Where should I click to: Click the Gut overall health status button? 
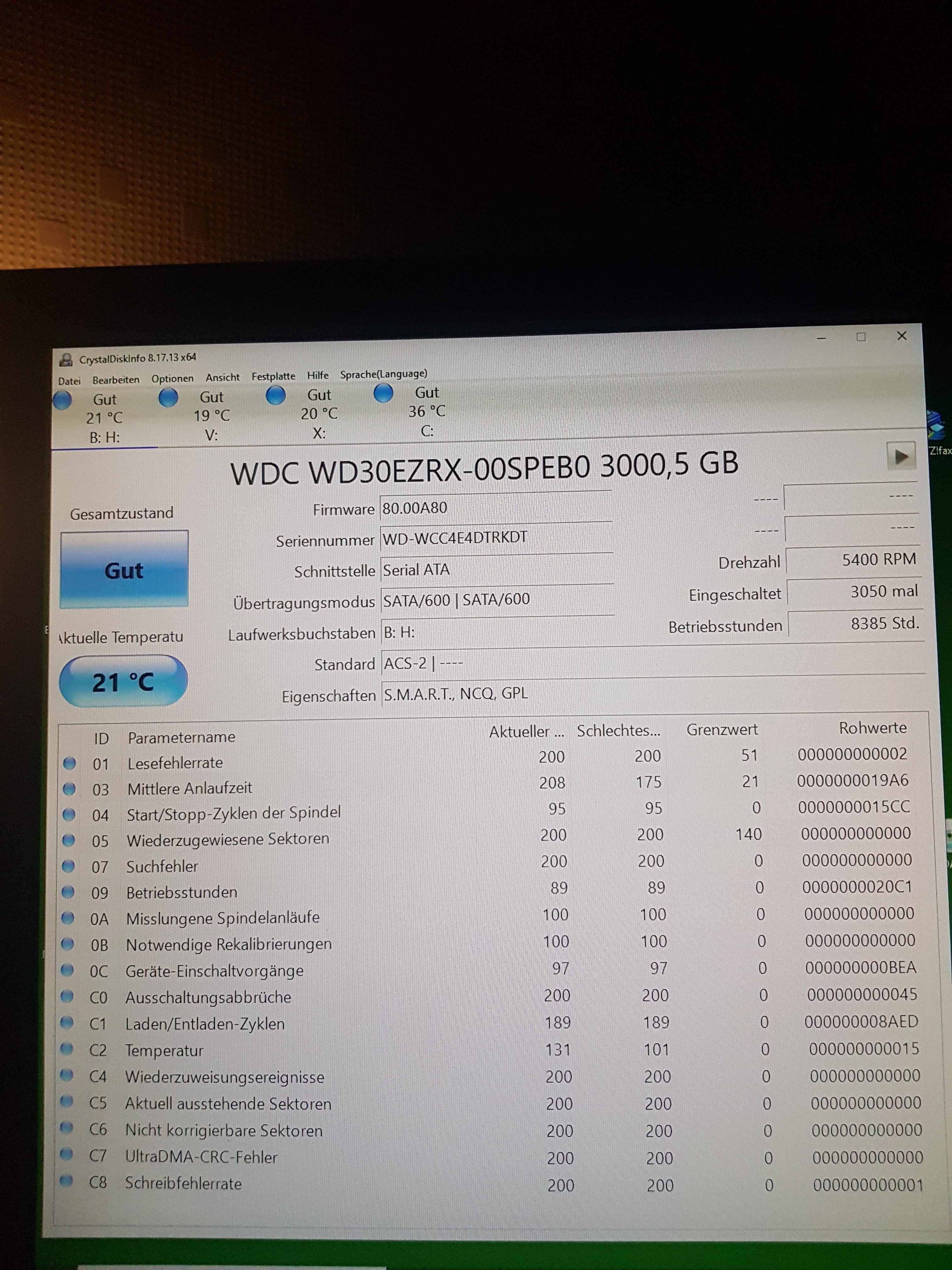[124, 569]
